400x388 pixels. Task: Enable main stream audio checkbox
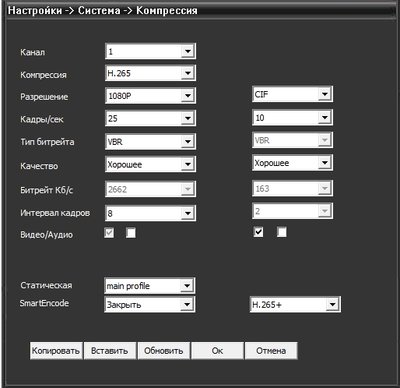pos(131,233)
